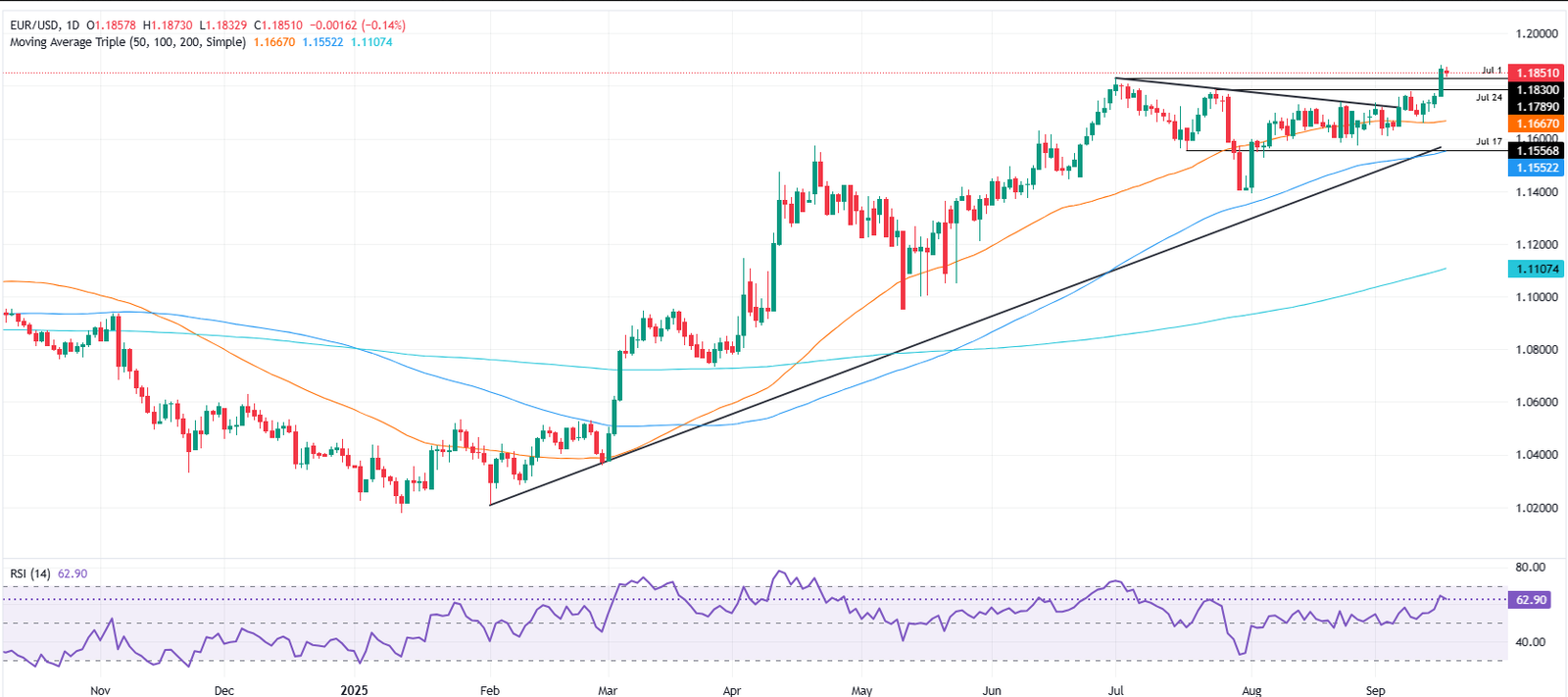Open the Moving Average Triple indicator legend
Screen dimensions: 1568x697
coord(127,42)
